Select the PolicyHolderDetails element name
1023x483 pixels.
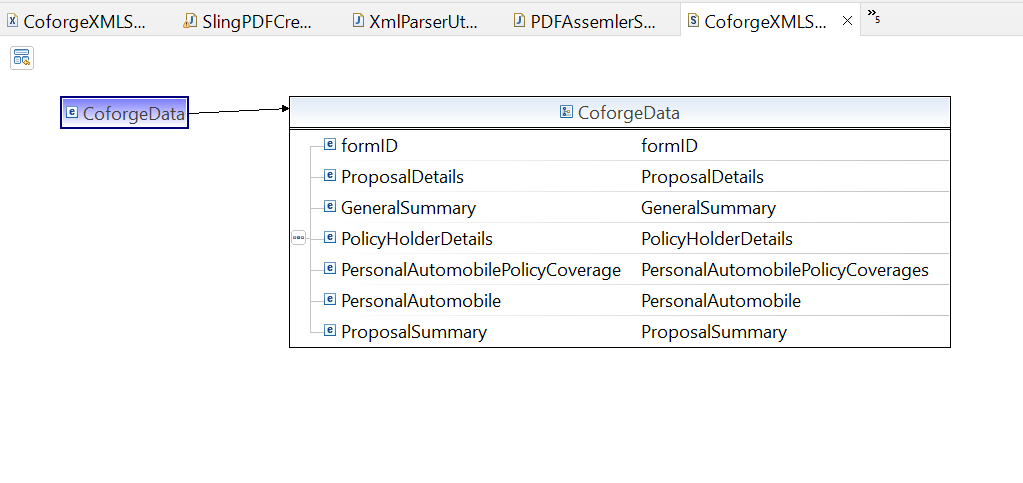(417, 239)
